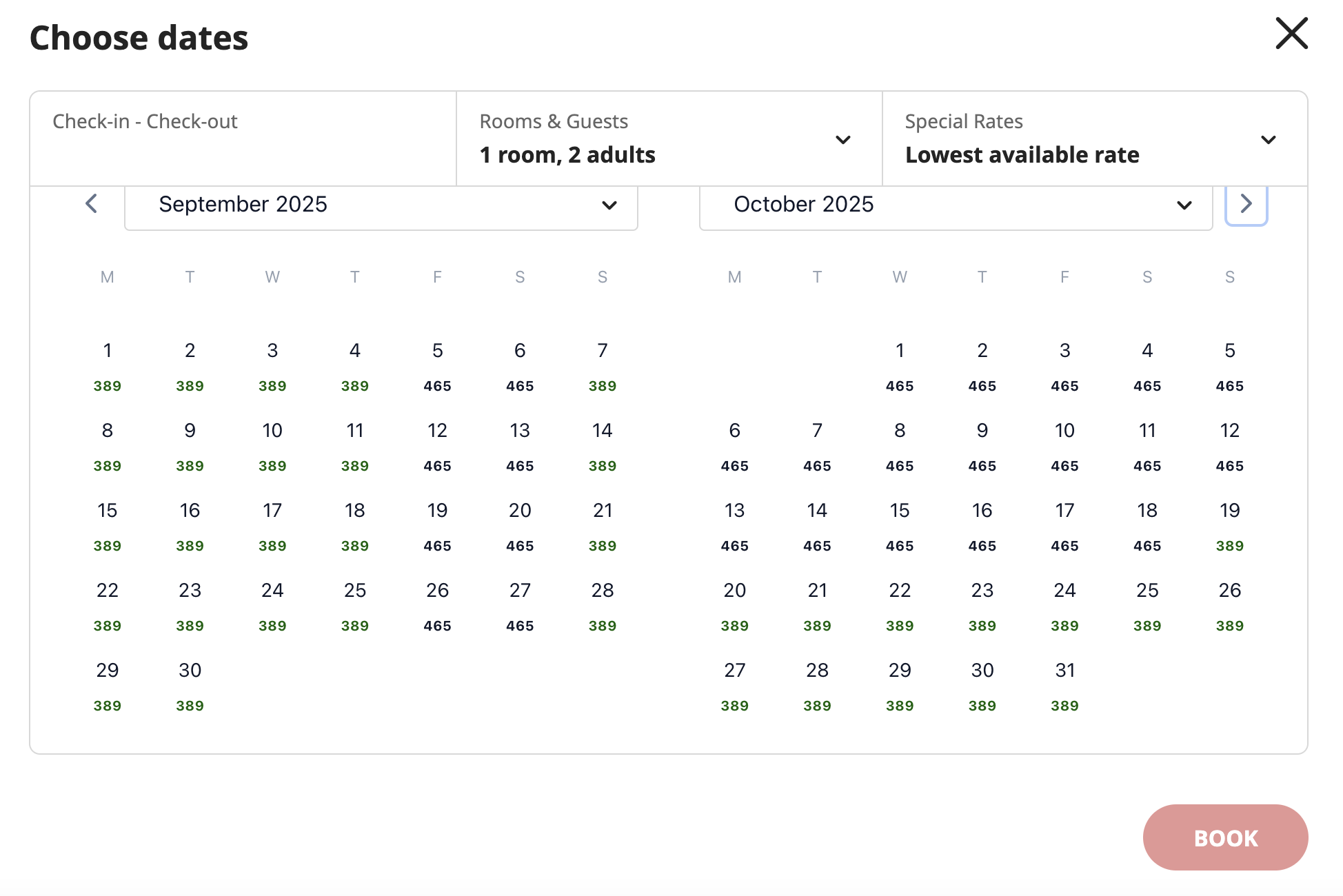1343x896 pixels.
Task: Pick October 3 on the calendar
Action: point(1065,367)
